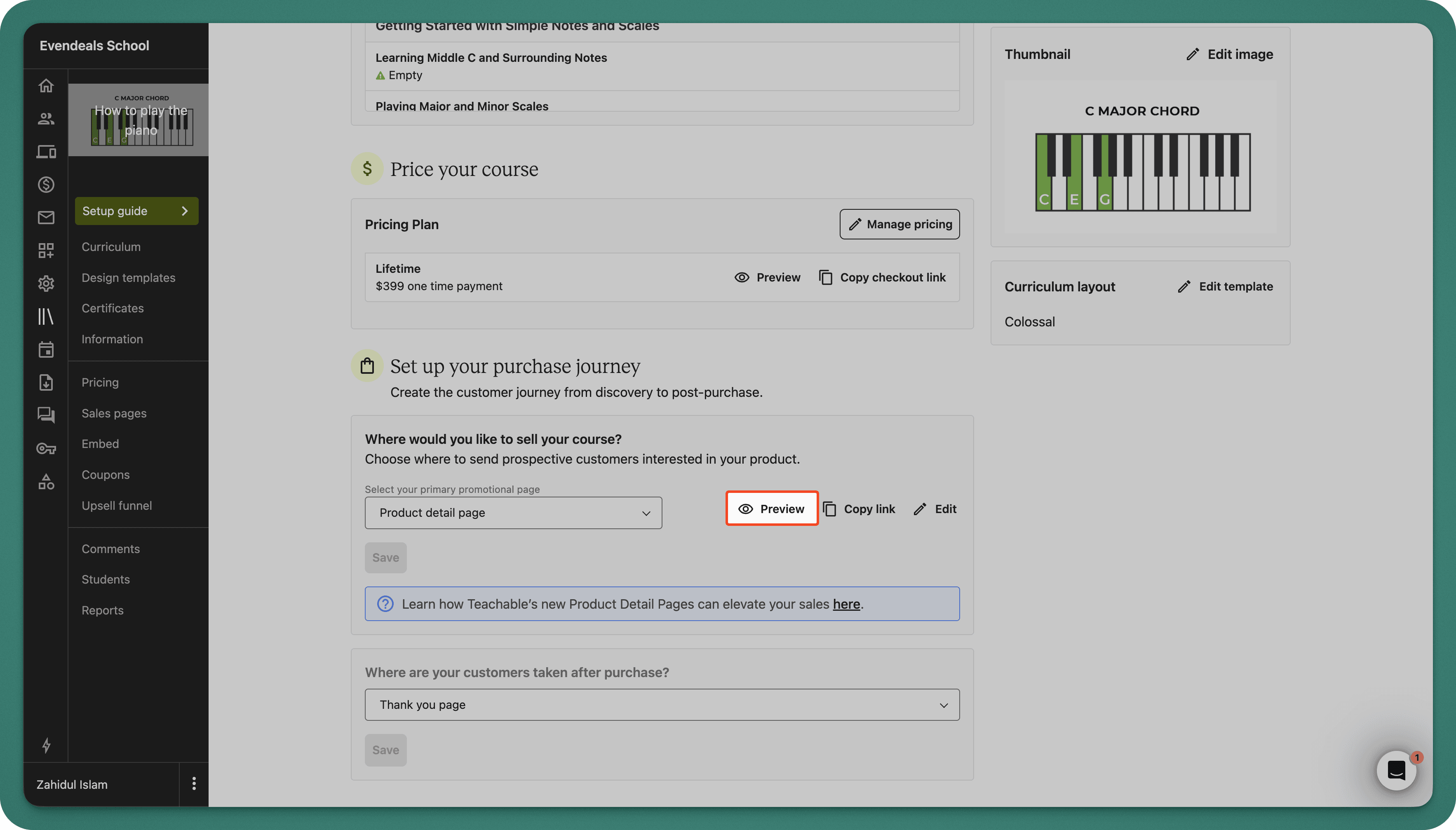Select the API key sidebar icon

[x=46, y=449]
